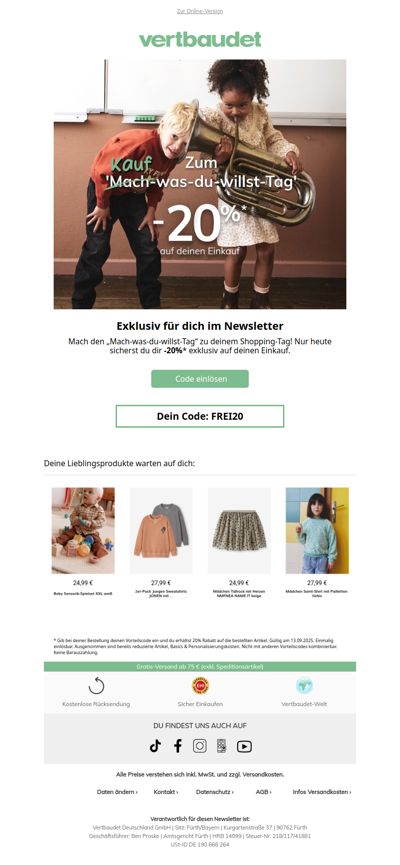Open the TikTok social icon
The image size is (400, 865).
point(155,746)
